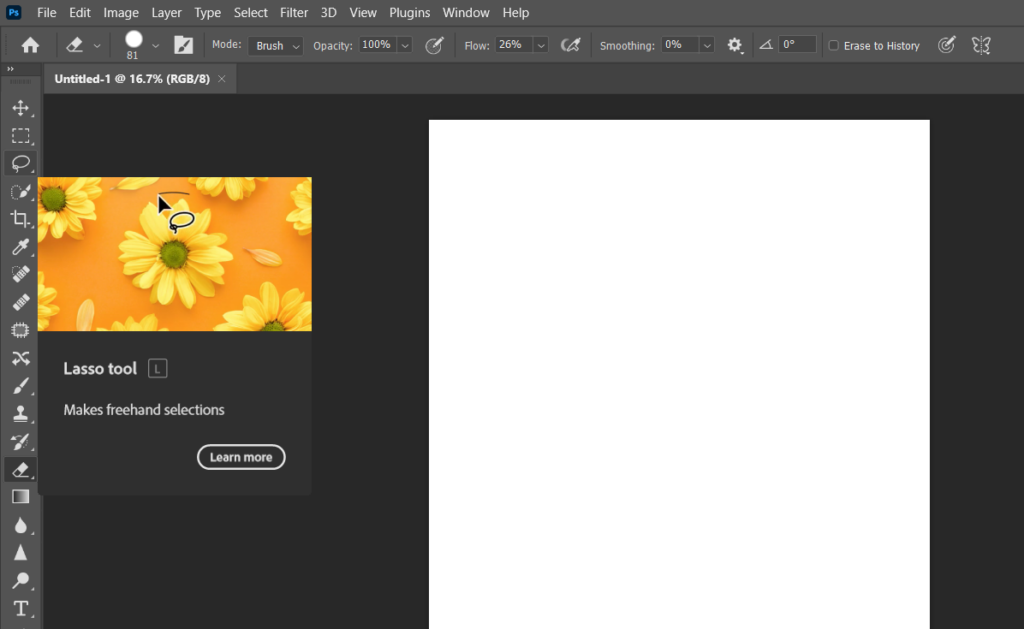The image size is (1024, 629).
Task: Select the Brush tool
Action: [x=20, y=385]
